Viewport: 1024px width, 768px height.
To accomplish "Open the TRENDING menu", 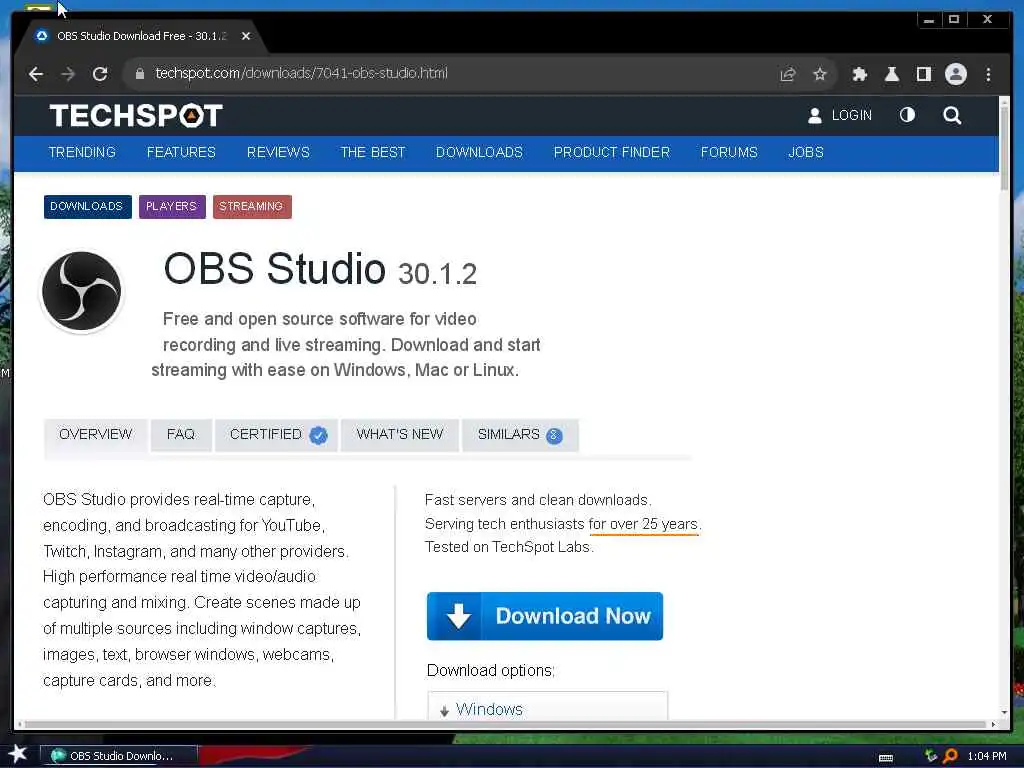I will tap(82, 152).
